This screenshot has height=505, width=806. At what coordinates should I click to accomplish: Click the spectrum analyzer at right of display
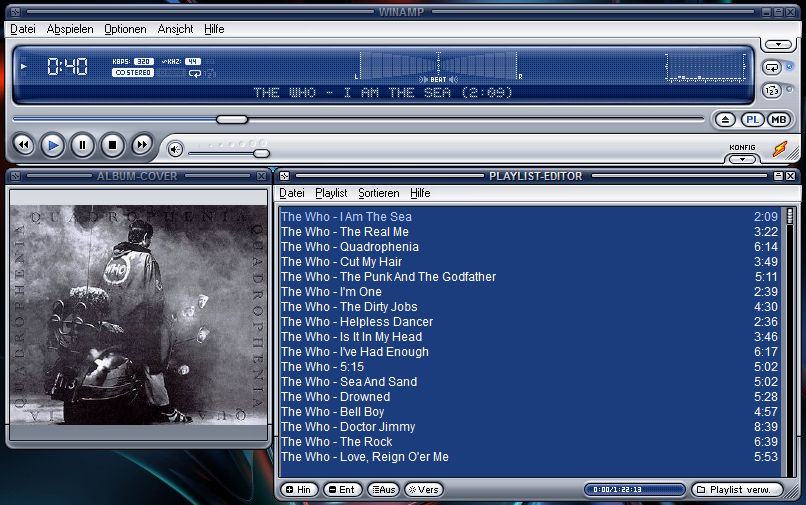[x=705, y=67]
